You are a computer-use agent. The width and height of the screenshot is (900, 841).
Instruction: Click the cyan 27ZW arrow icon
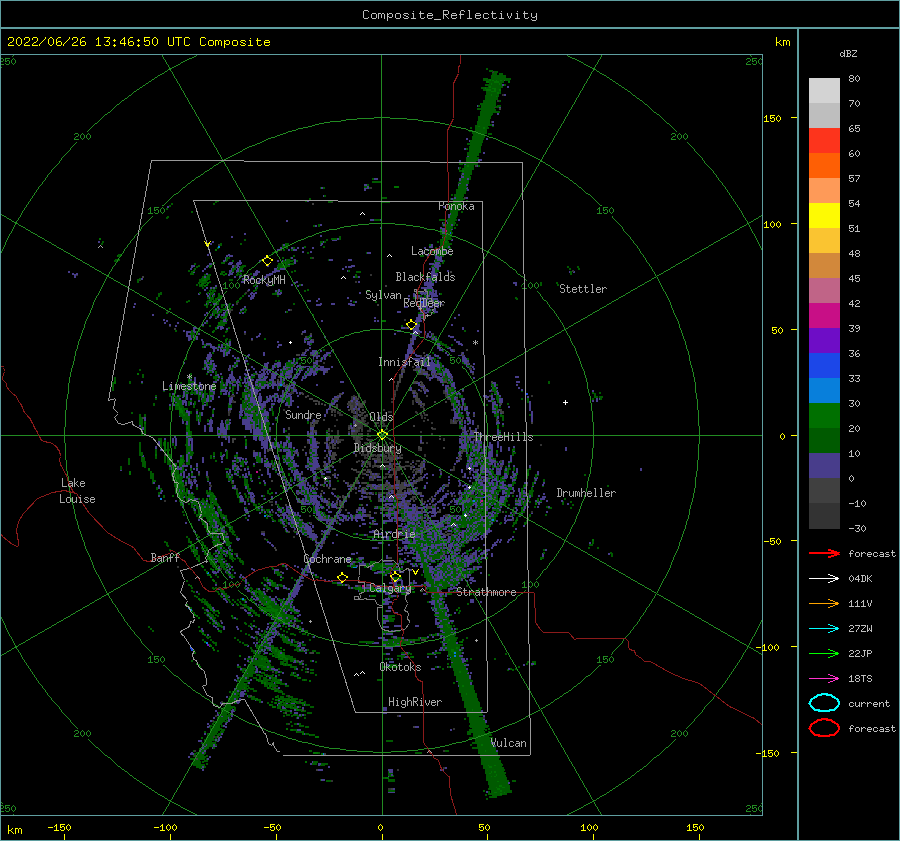pos(824,629)
